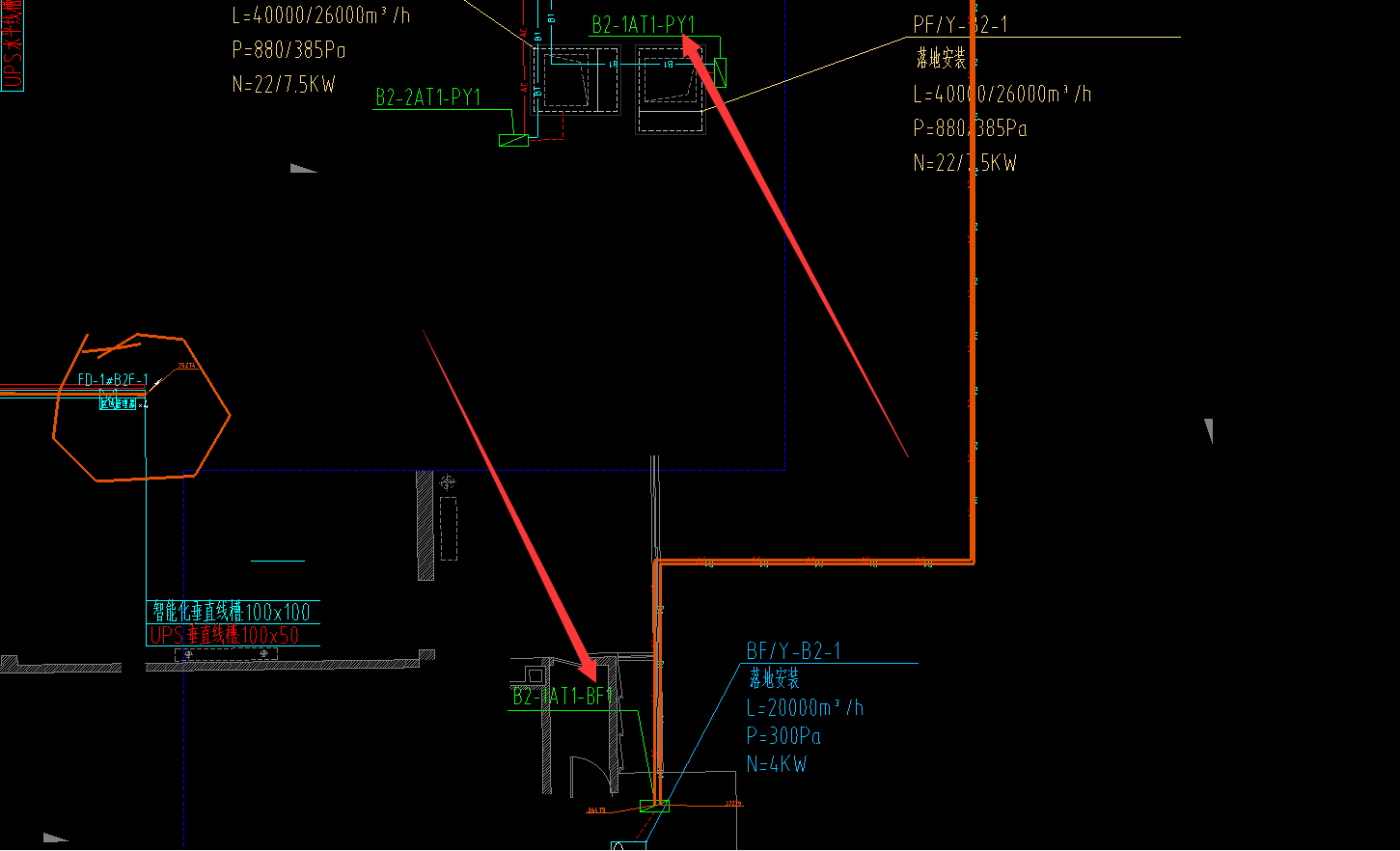This screenshot has width=1400, height=851.
Task: Select the green B2-2AT1-PY1 label
Action: tap(427, 97)
